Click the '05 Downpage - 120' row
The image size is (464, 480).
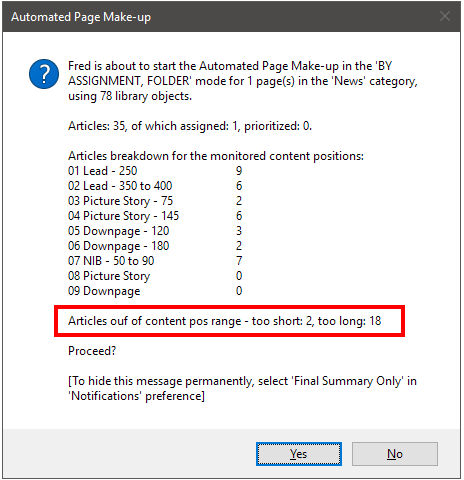tap(155, 231)
